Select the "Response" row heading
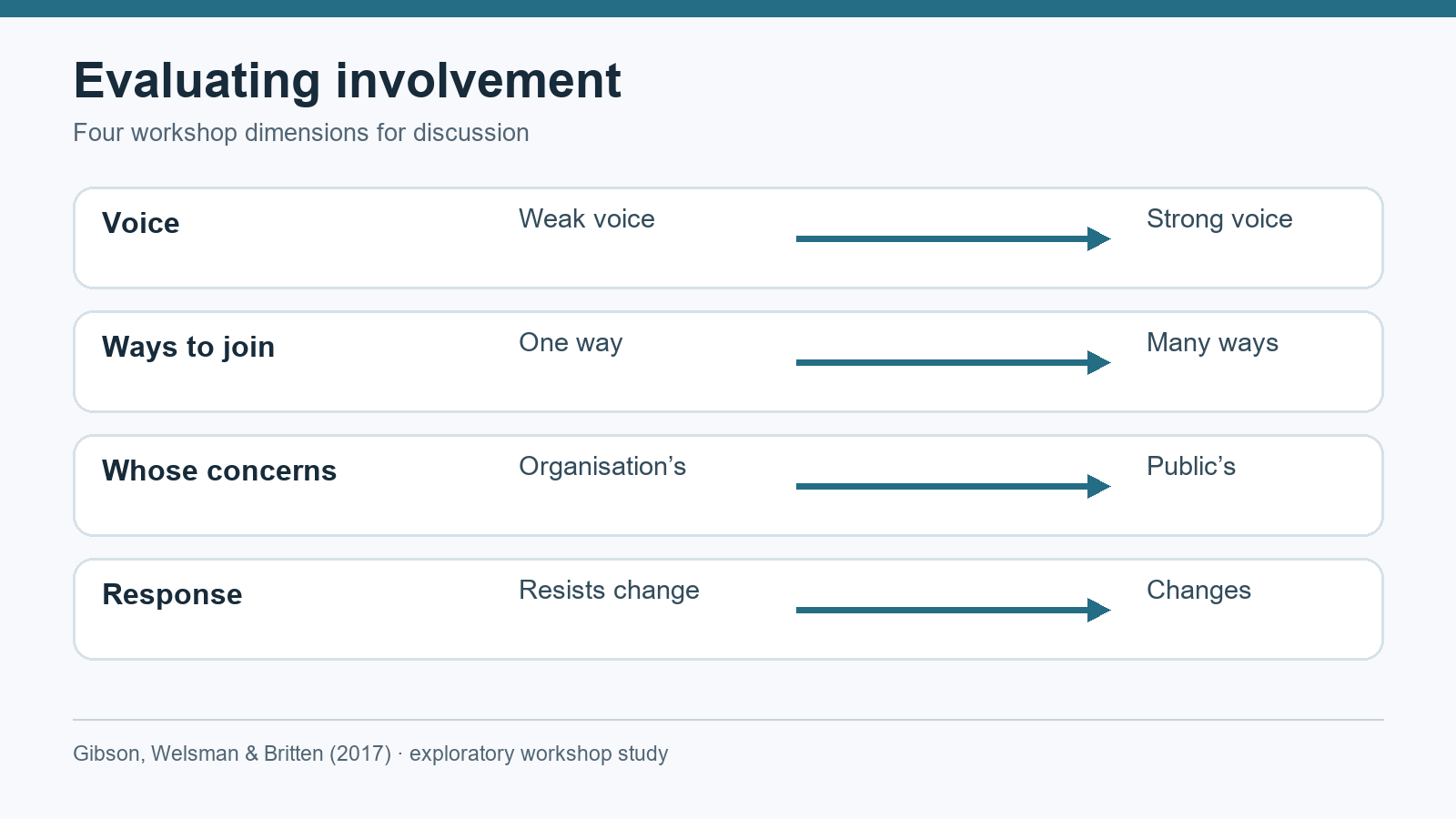Image resolution: width=1456 pixels, height=819 pixels. click(x=172, y=594)
